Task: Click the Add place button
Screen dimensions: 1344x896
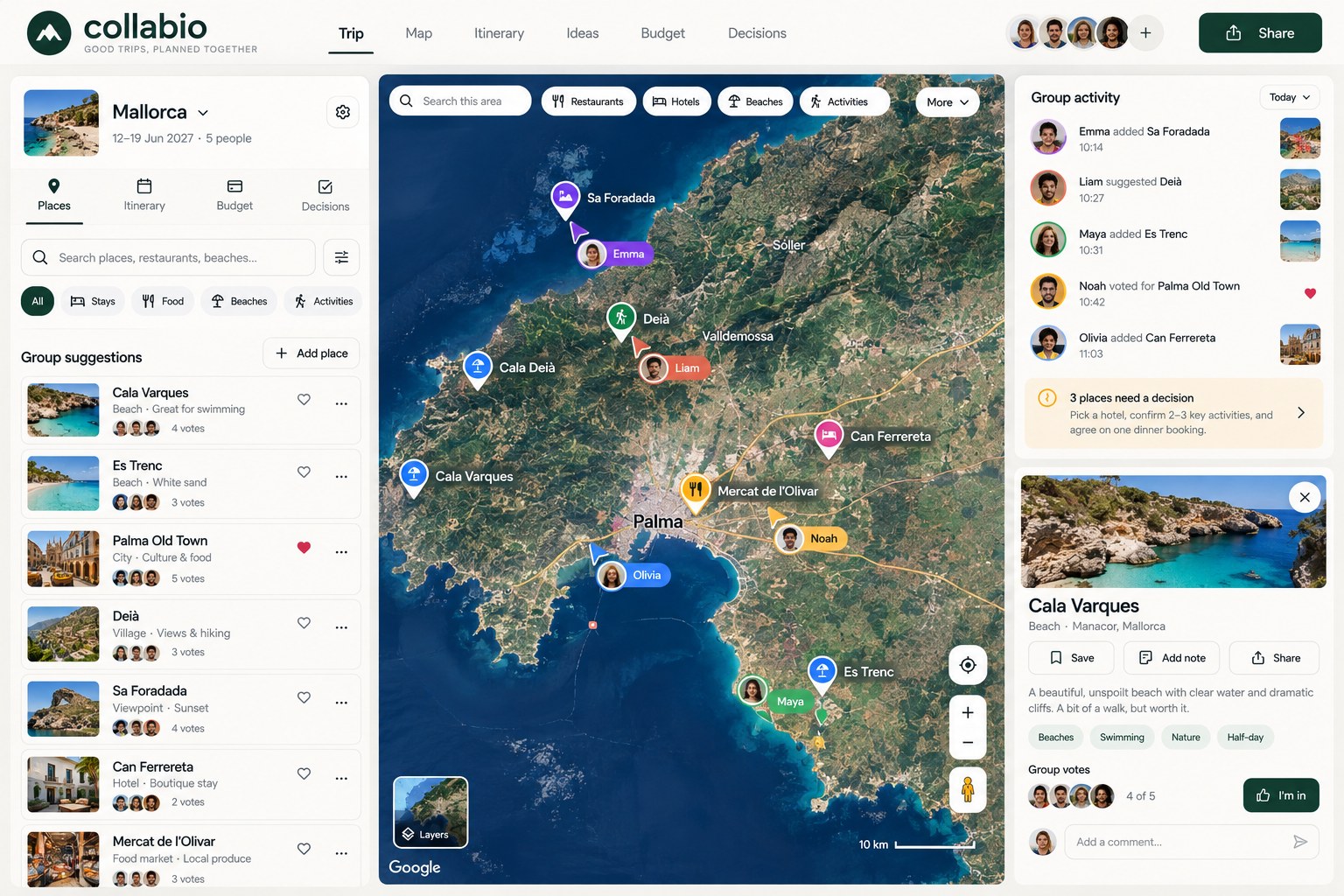Action: point(311,353)
